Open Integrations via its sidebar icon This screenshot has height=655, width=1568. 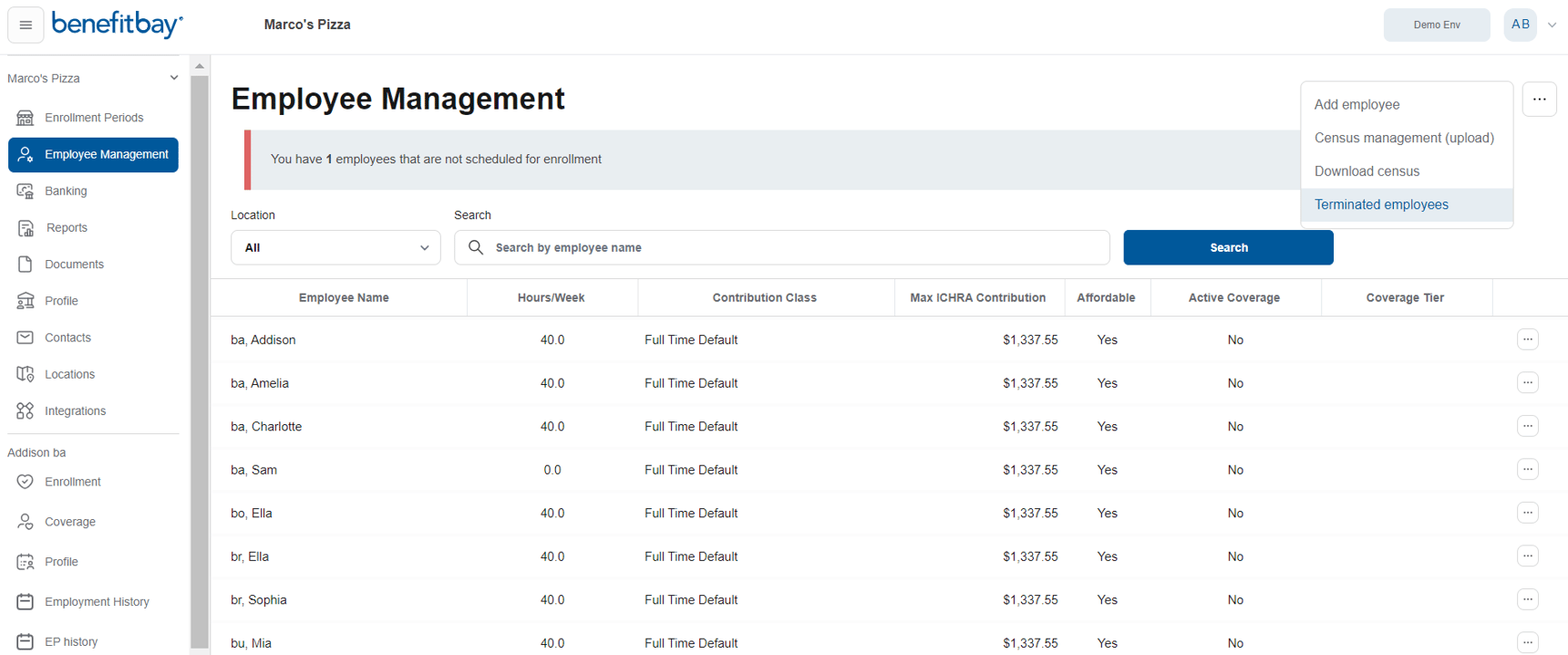(26, 411)
